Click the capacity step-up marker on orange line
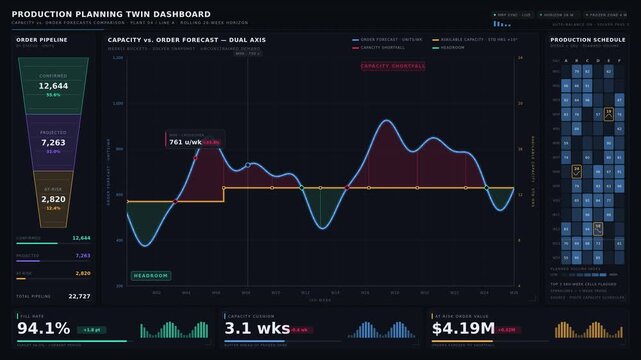 tap(224, 188)
